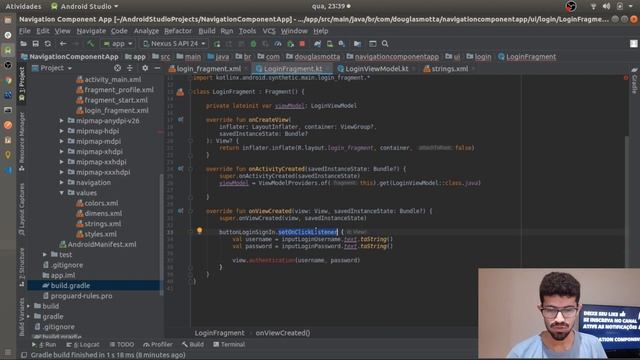Click the Open folder toolbar icon
The image size is (640, 360).
[24, 44]
